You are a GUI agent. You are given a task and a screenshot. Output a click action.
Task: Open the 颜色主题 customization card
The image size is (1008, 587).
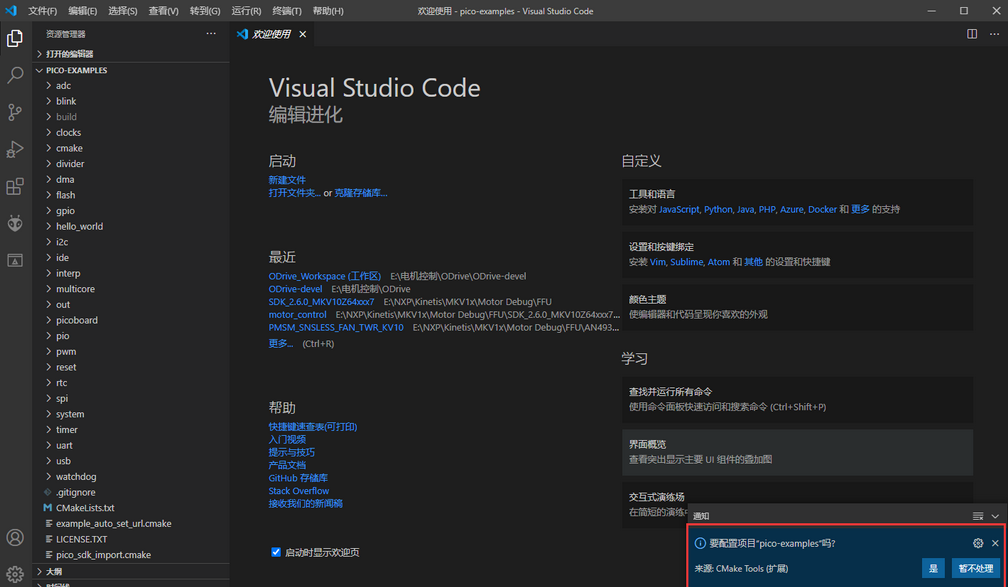pos(797,307)
